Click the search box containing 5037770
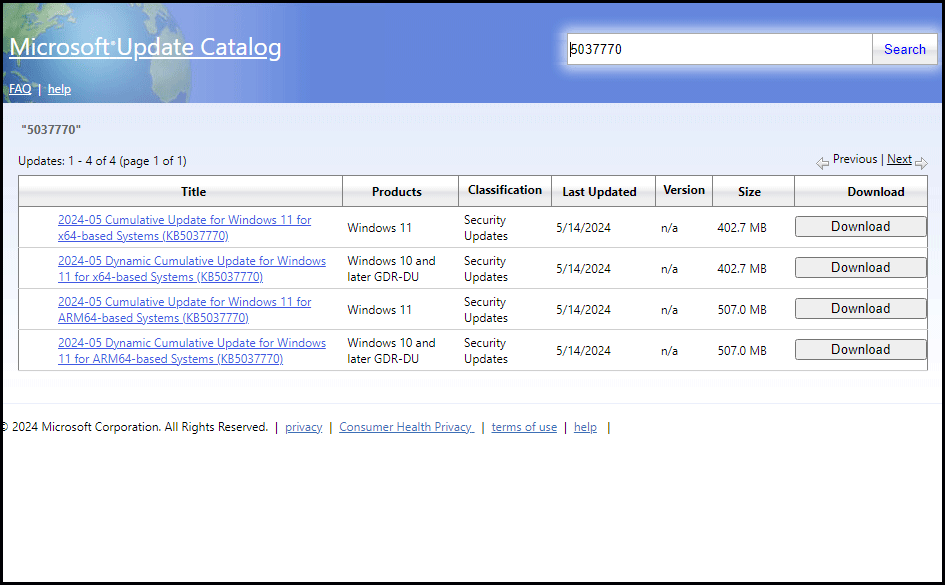Image resolution: width=945 pixels, height=585 pixels. tap(720, 49)
